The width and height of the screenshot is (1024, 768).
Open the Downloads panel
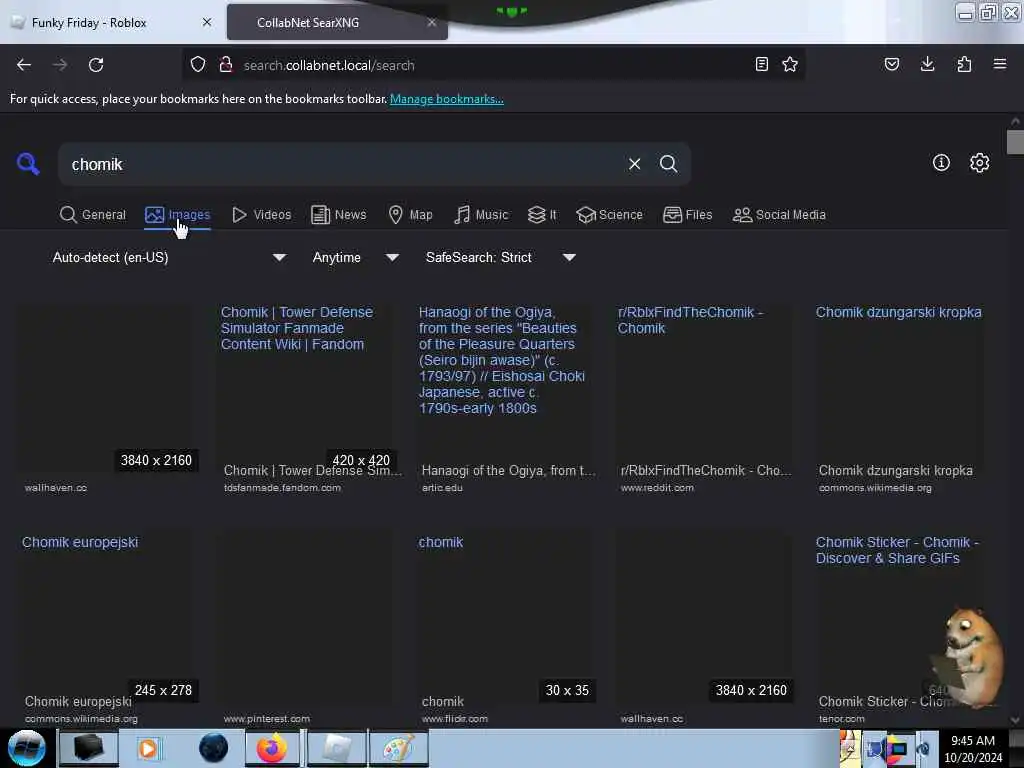(x=927, y=64)
